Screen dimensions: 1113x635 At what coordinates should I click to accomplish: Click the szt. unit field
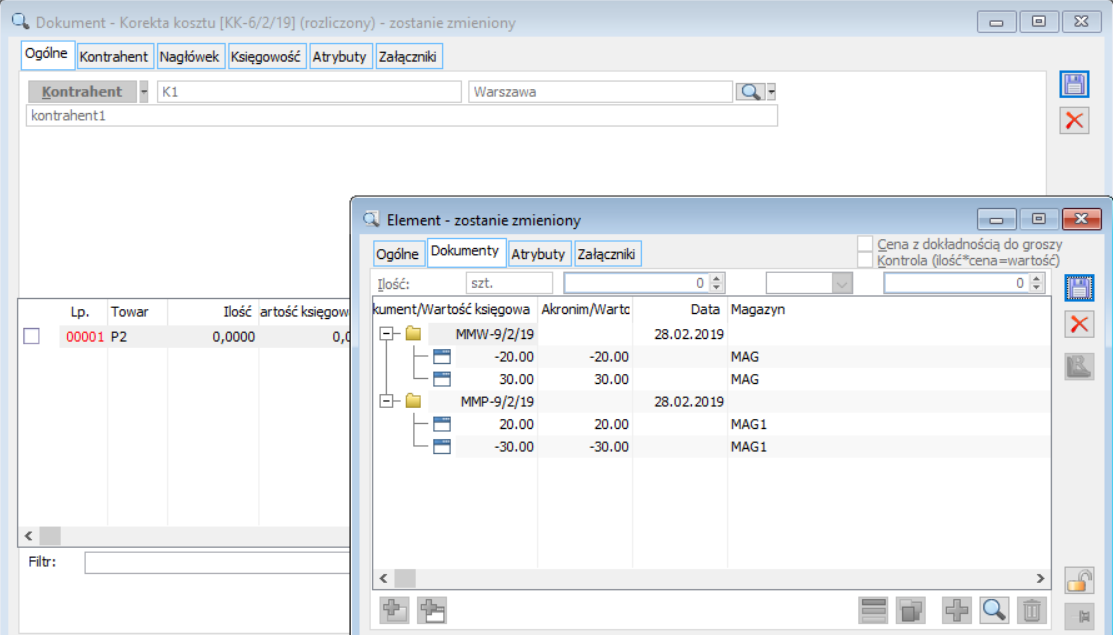pyautogui.click(x=509, y=283)
